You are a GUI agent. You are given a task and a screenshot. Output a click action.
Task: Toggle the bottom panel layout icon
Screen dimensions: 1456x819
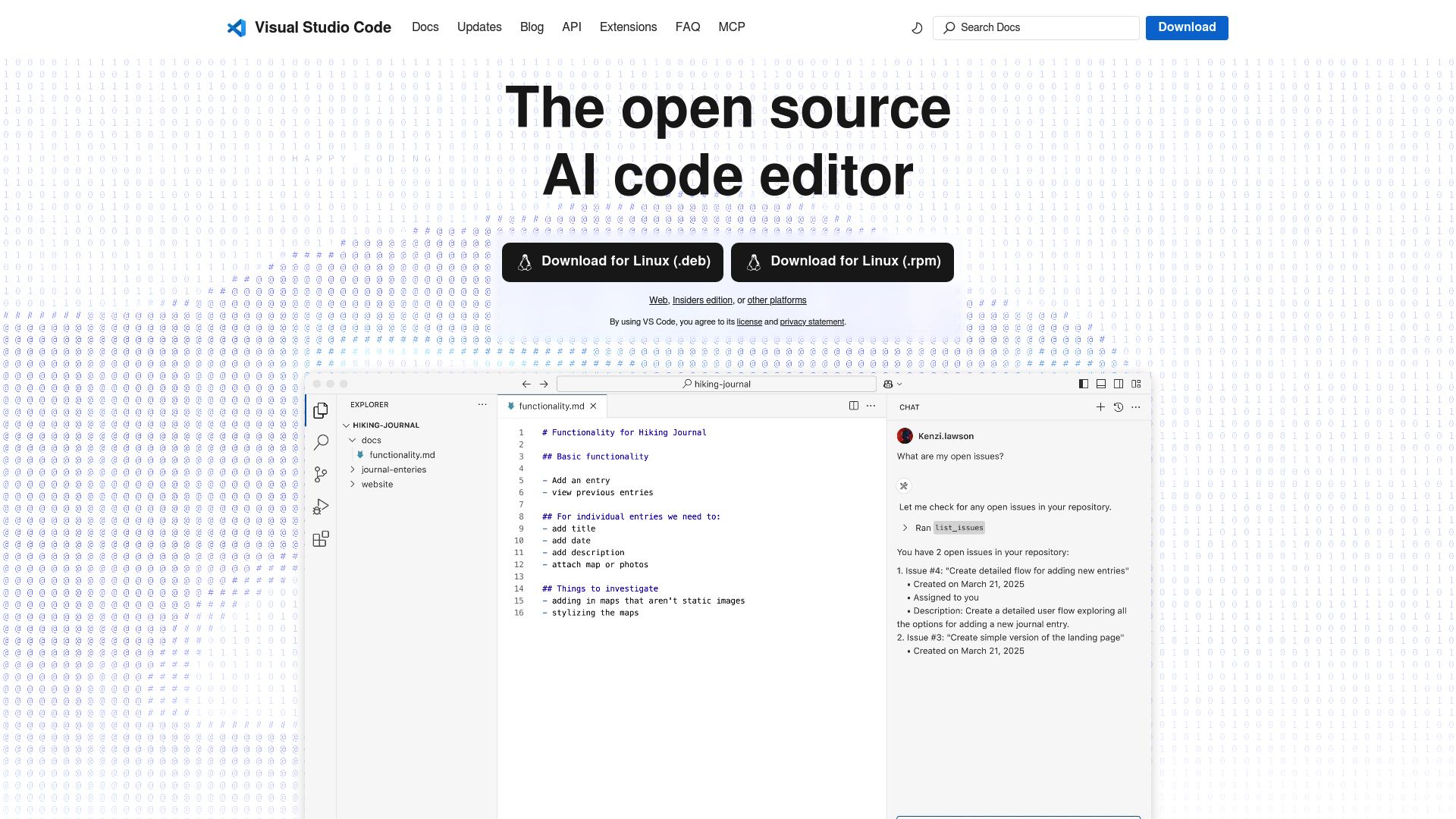click(1101, 384)
